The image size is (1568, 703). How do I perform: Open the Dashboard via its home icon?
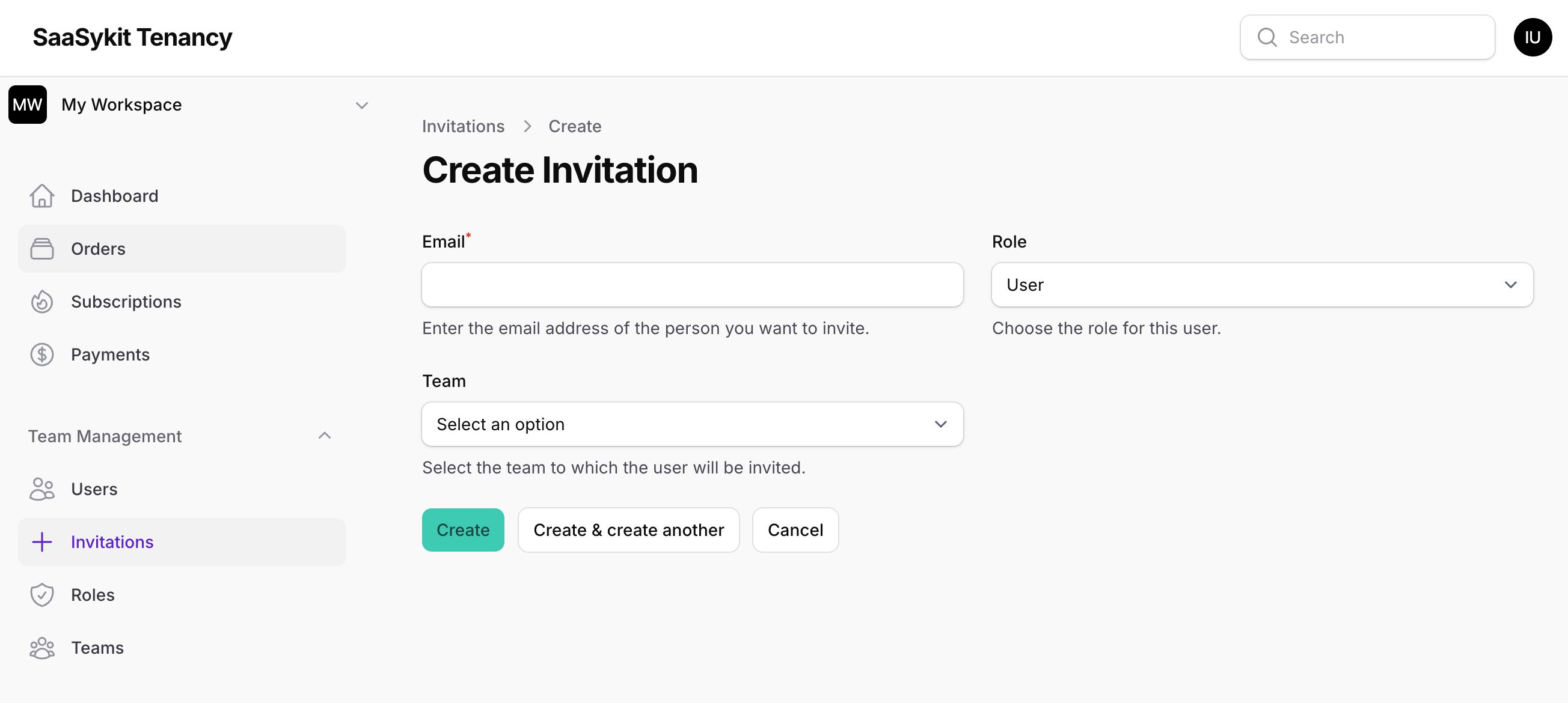pos(42,196)
